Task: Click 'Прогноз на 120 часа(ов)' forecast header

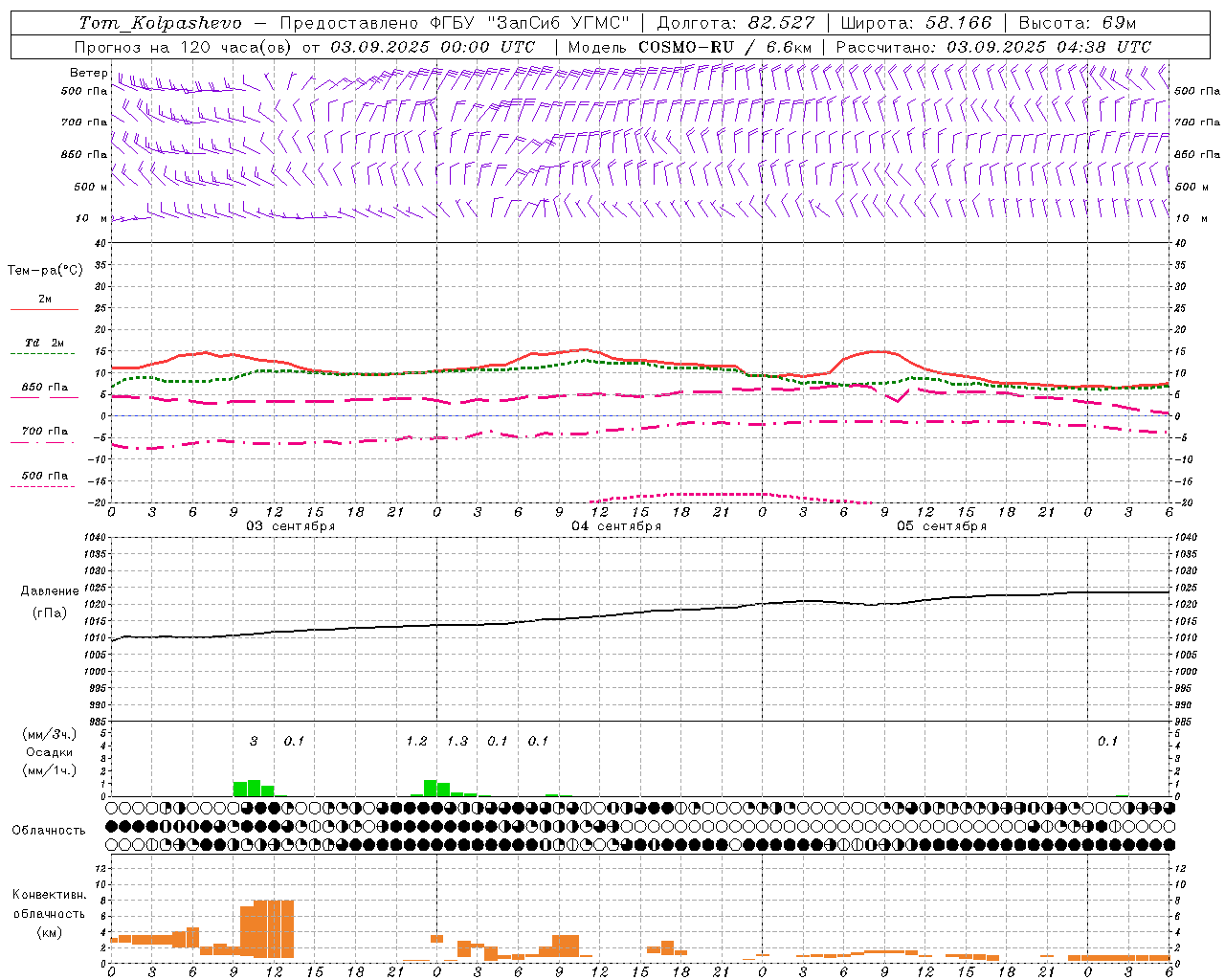Action: tap(185, 47)
